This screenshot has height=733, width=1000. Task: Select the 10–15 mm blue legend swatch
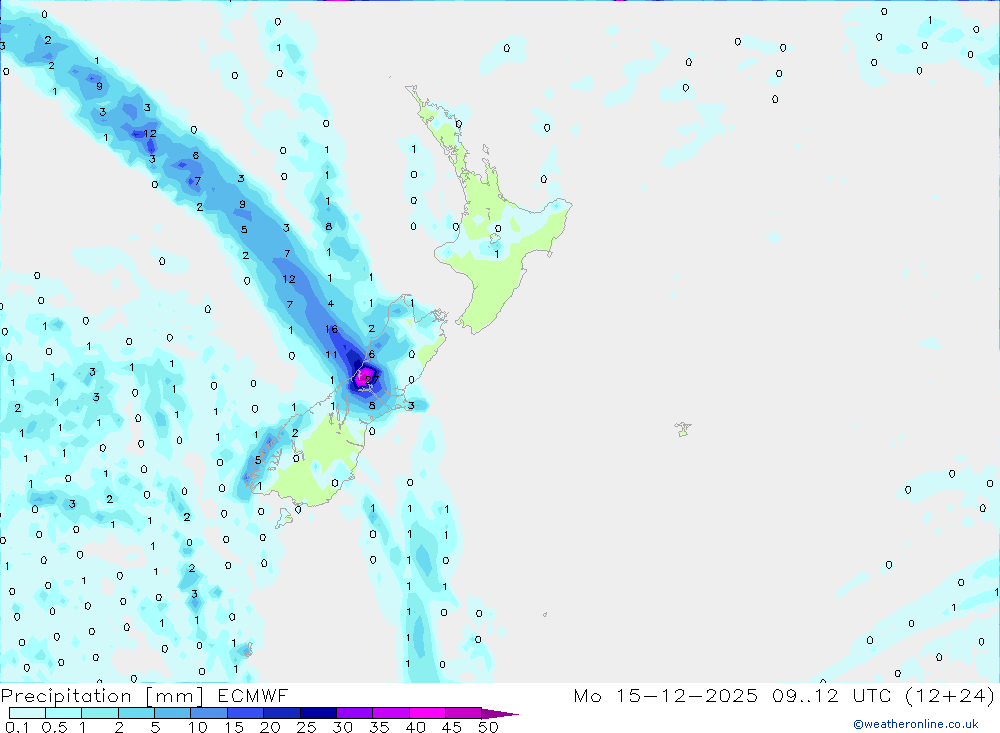pos(209,713)
